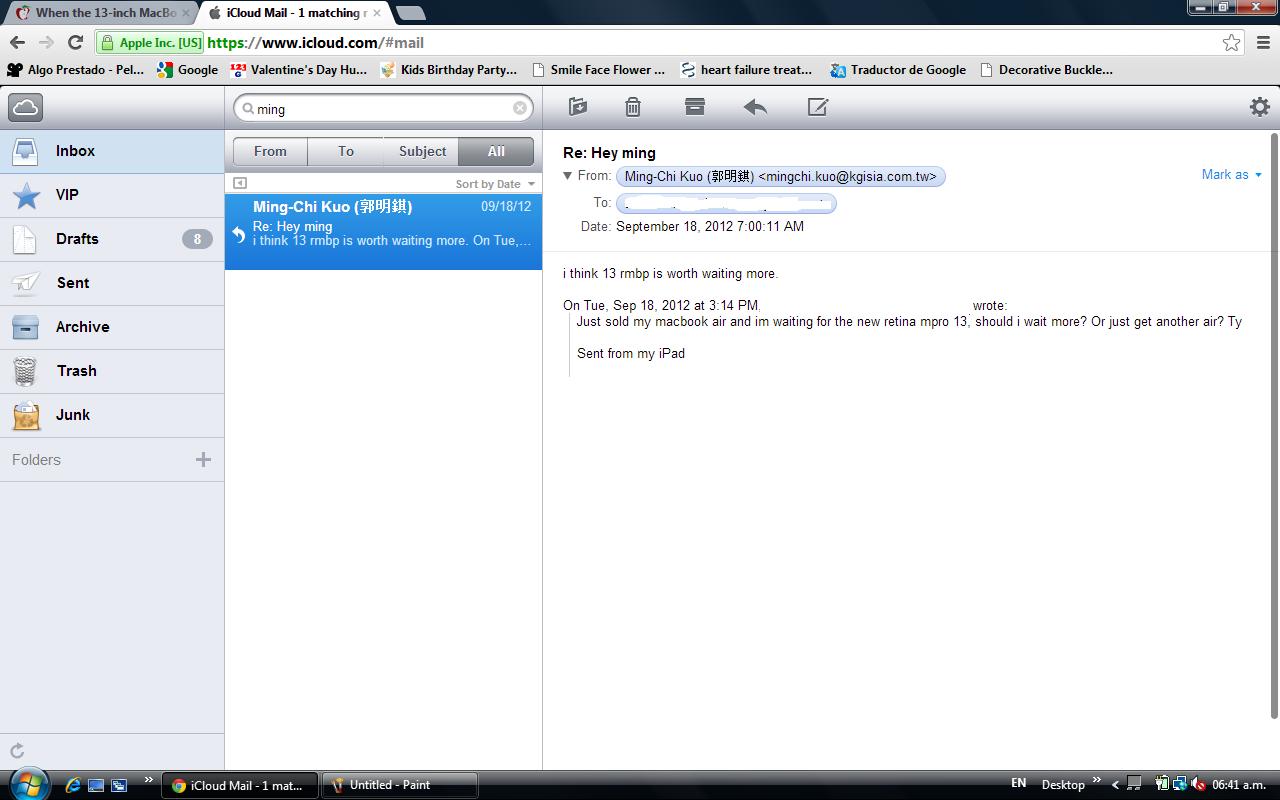Go forward in Chrome
This screenshot has height=800, width=1280.
click(x=46, y=42)
